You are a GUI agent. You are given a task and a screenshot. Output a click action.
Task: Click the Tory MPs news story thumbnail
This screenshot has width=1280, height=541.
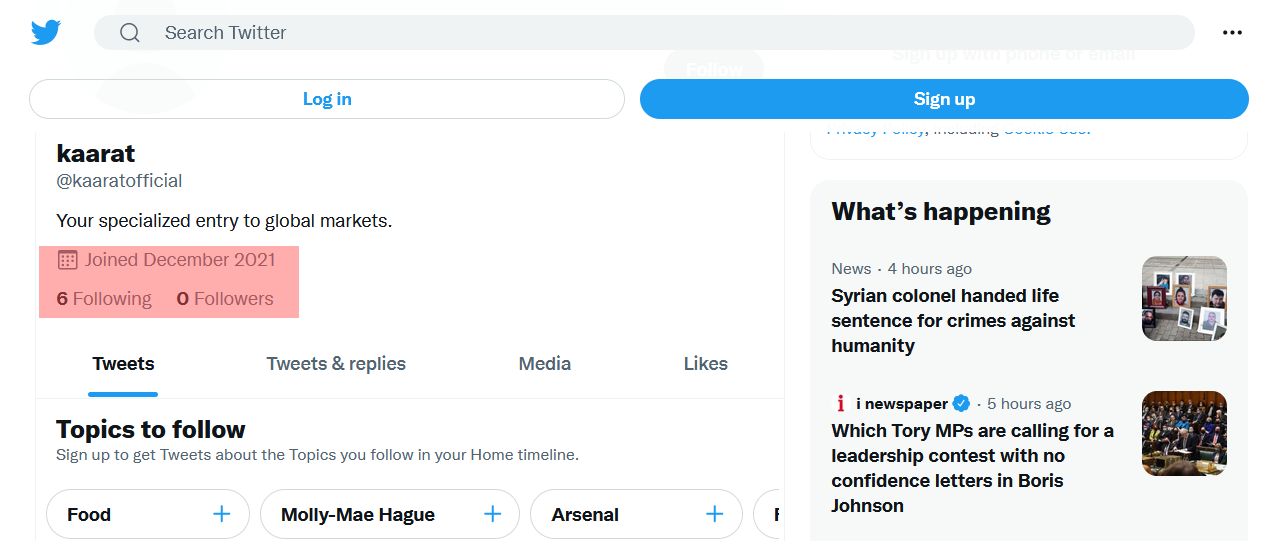(x=1184, y=433)
